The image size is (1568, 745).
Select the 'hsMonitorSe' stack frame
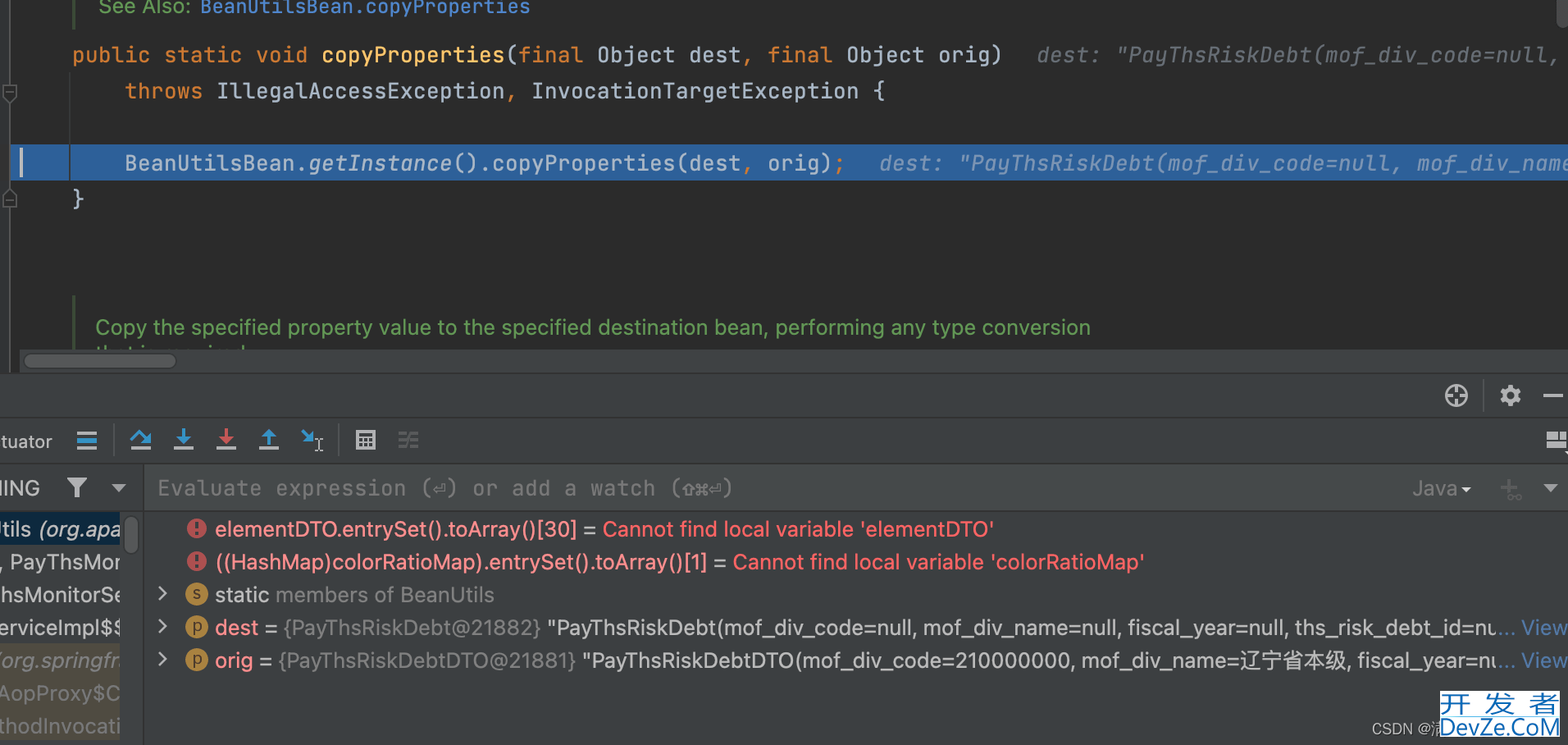coord(61,595)
